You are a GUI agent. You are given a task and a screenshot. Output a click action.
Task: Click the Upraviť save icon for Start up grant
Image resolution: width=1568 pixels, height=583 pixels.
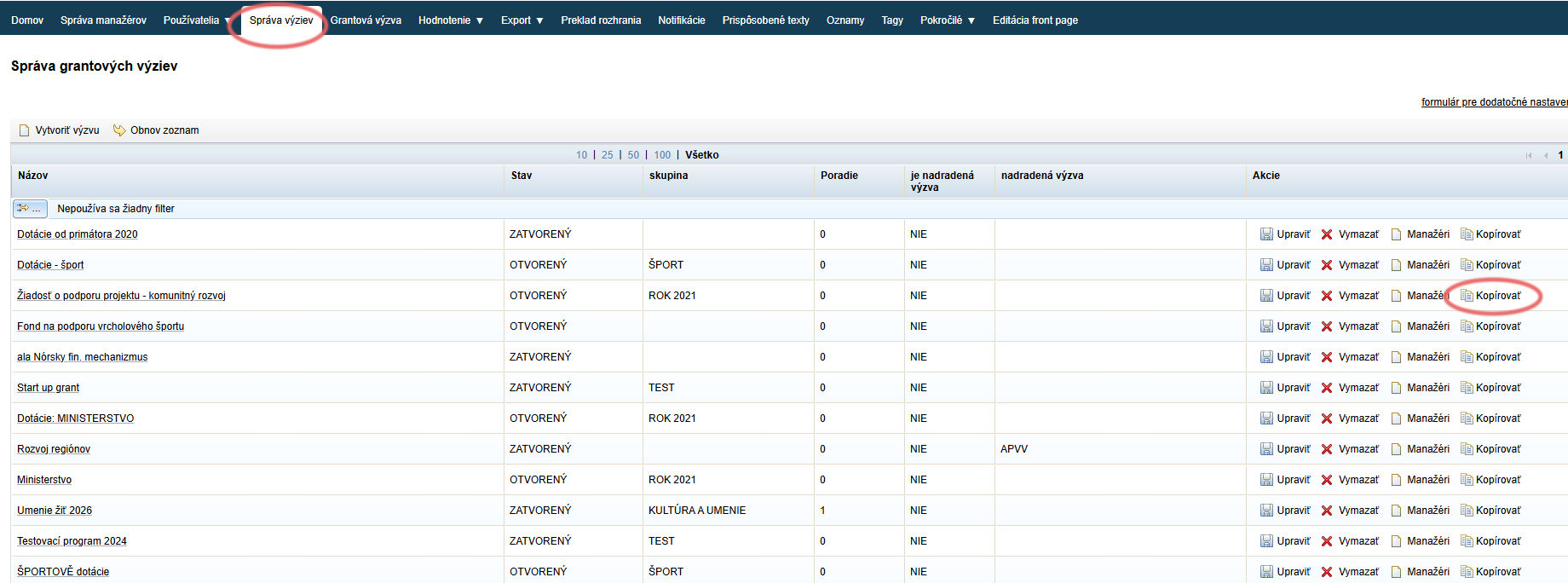click(1266, 388)
